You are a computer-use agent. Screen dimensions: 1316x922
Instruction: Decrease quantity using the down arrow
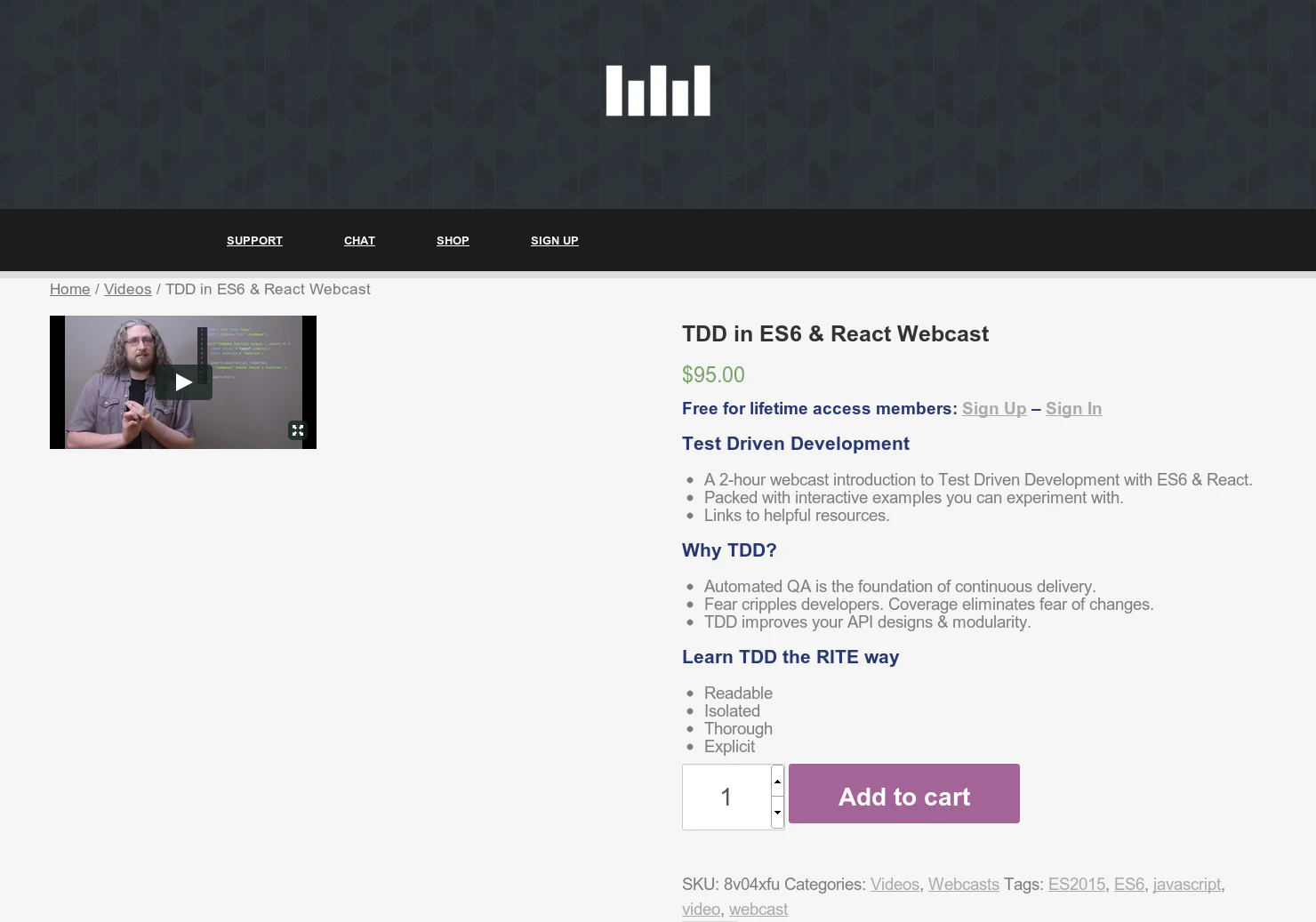(777, 812)
